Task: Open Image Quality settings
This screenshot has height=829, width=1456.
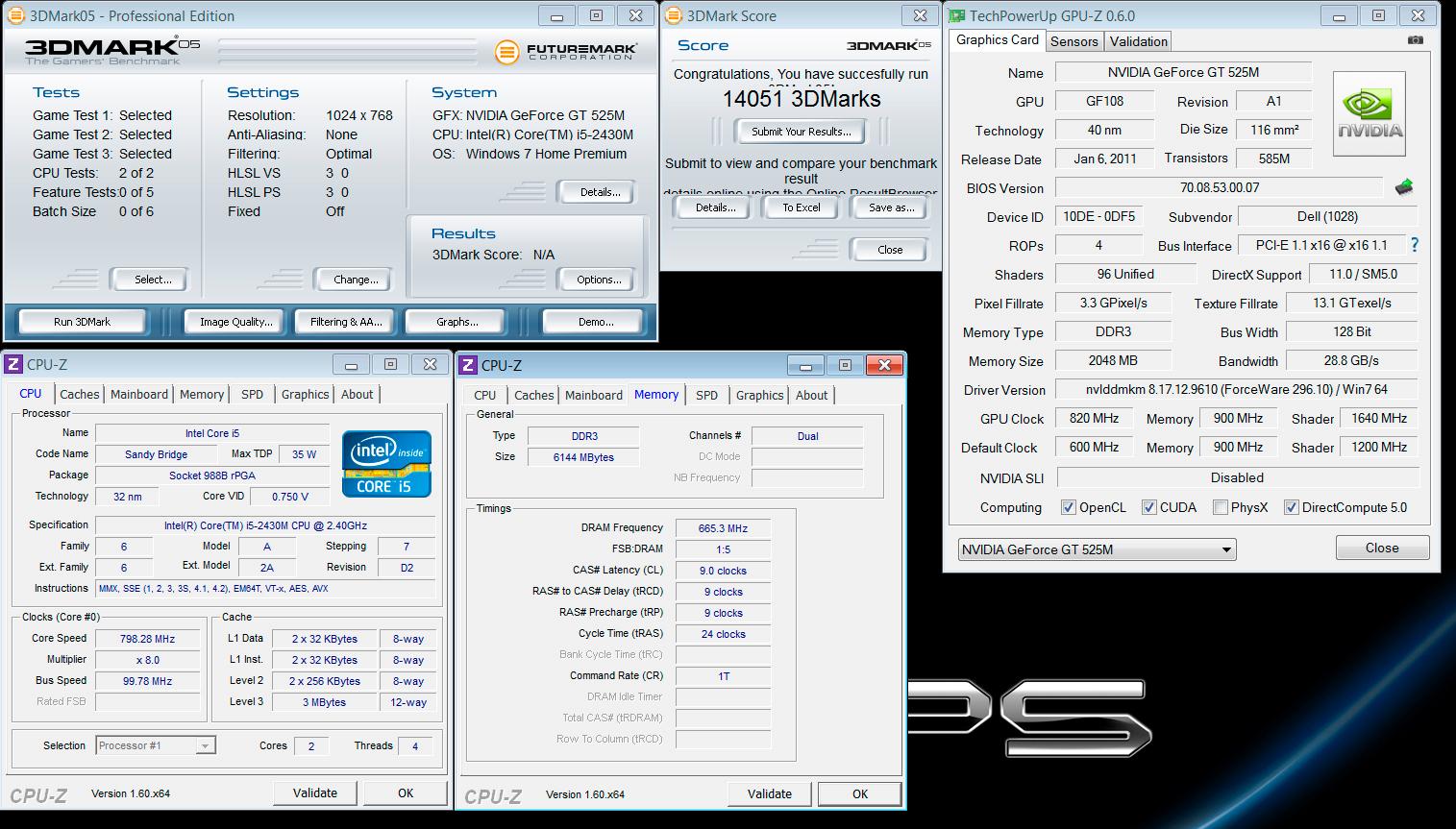Action: (235, 322)
